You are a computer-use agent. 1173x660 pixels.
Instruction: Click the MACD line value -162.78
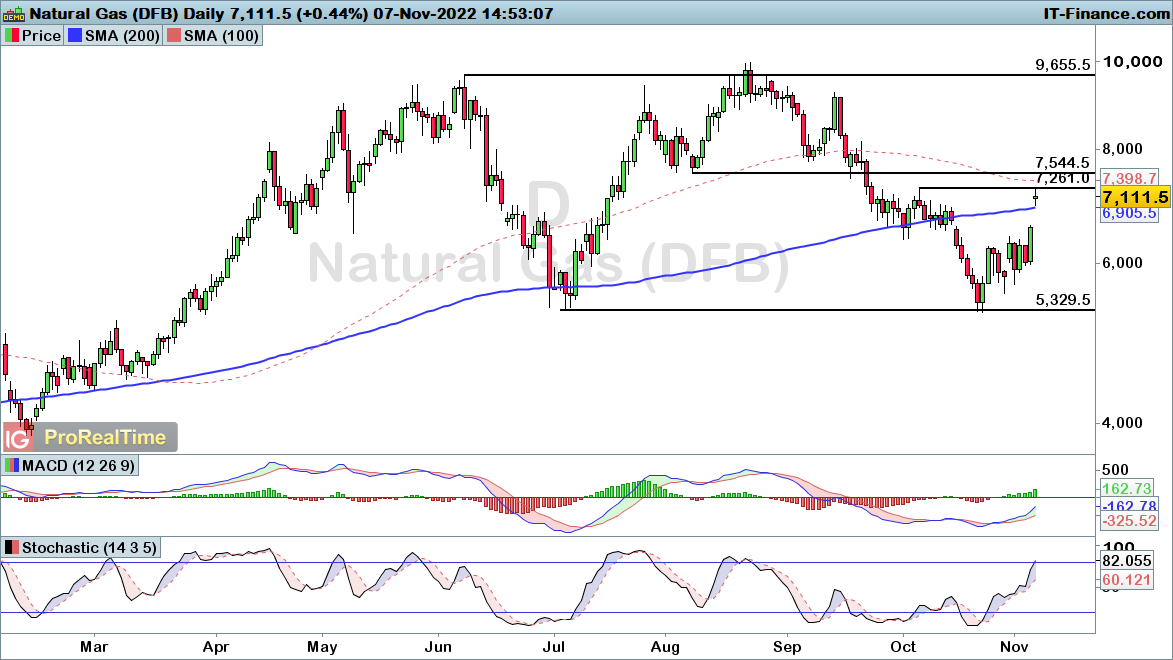click(1130, 506)
